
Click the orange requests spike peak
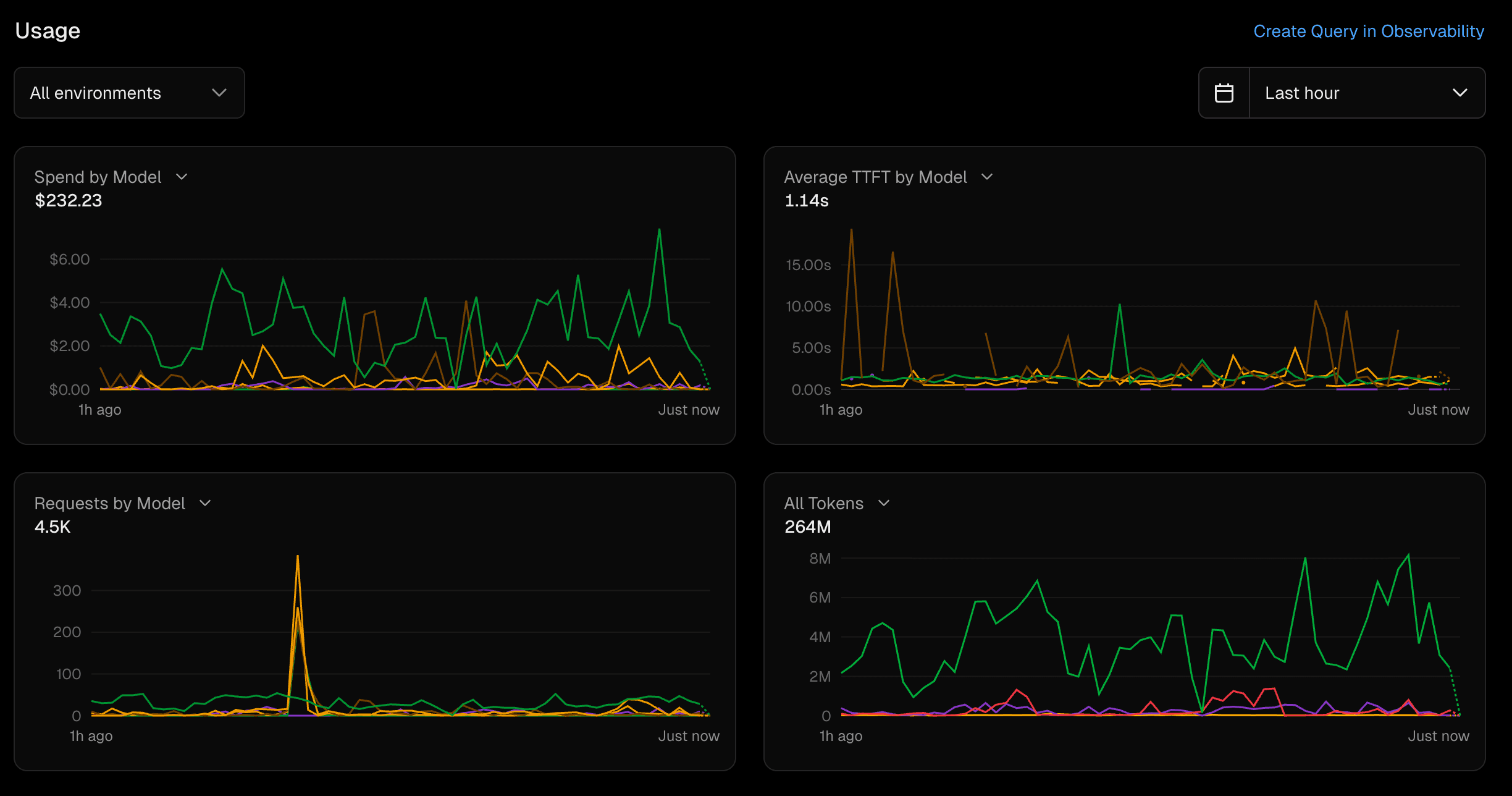point(298,556)
